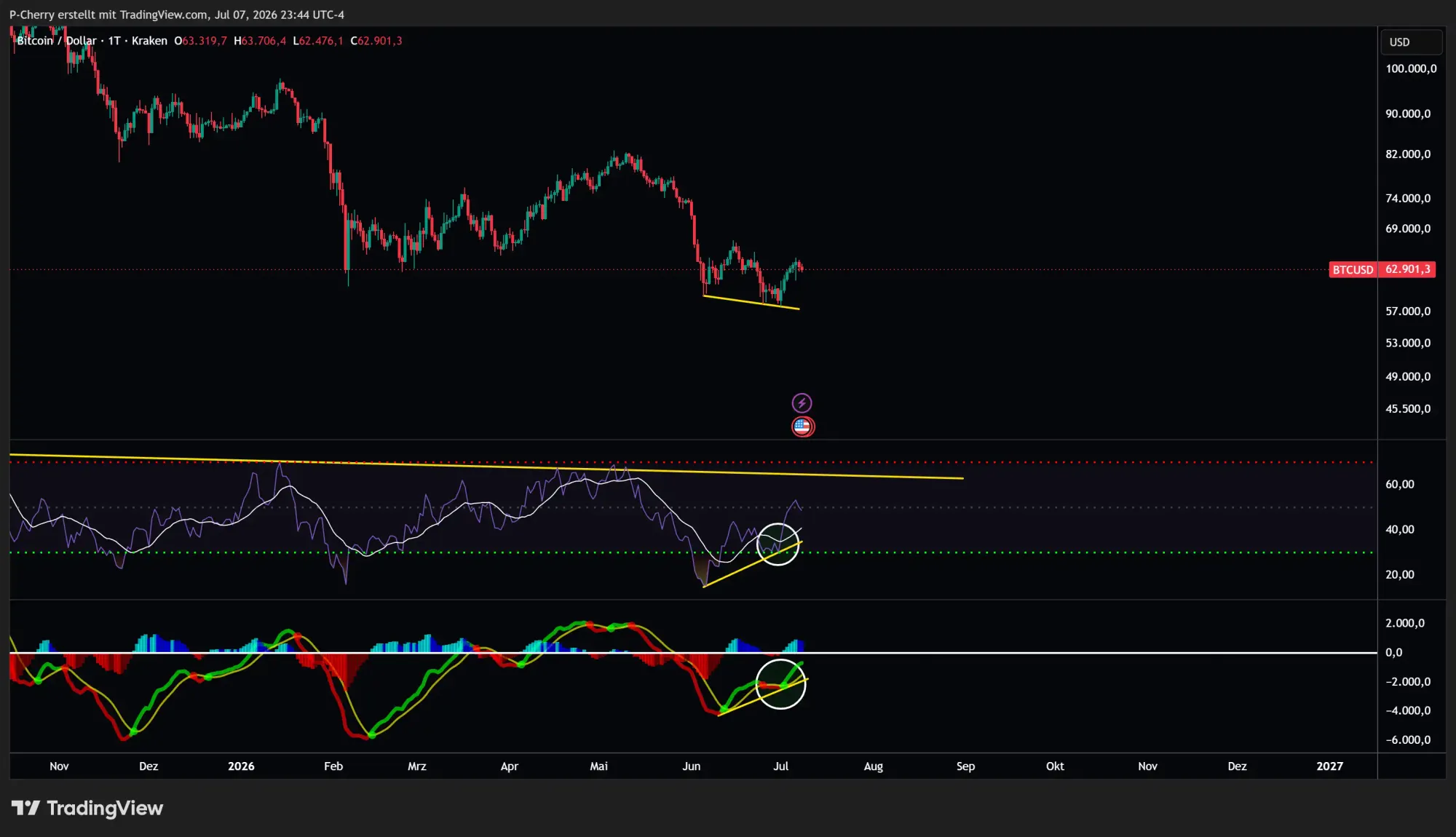Click the Mai label on time axis
The width and height of the screenshot is (1456, 837).
coord(598,766)
